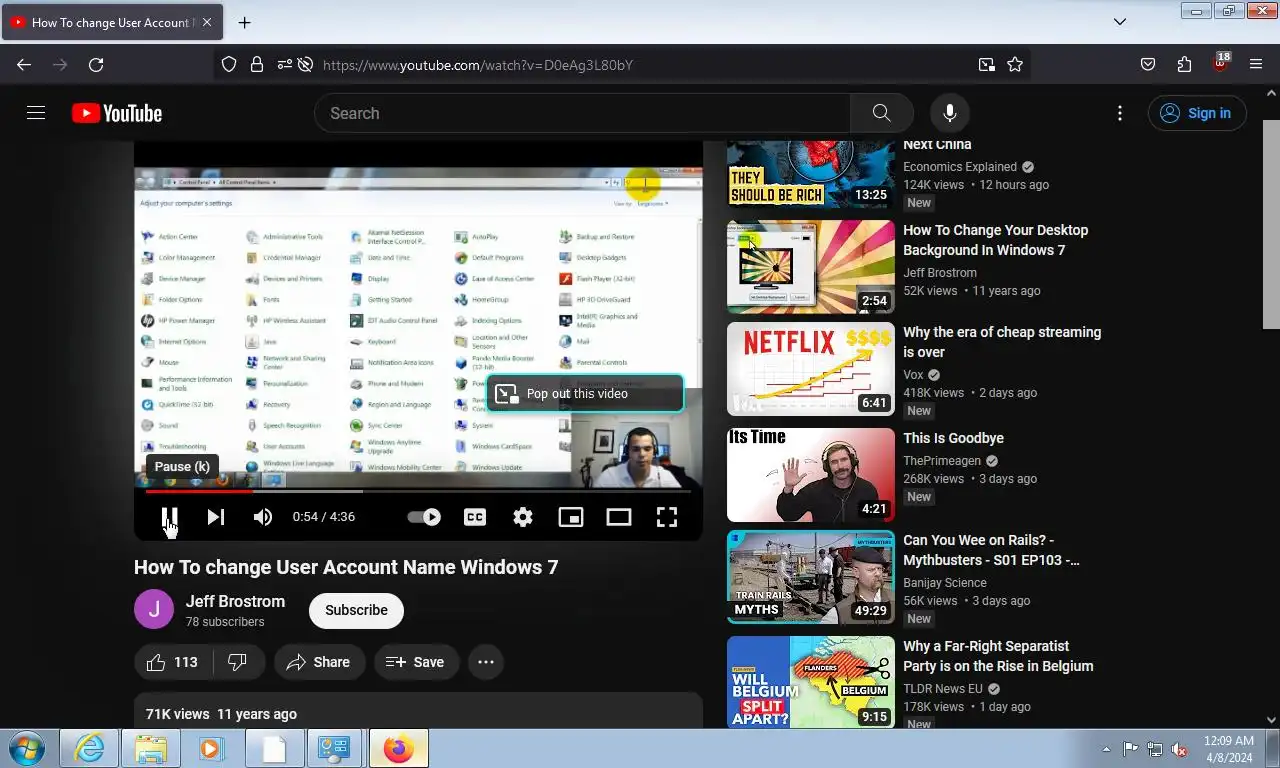
Task: Mute the video volume
Action: 263,517
